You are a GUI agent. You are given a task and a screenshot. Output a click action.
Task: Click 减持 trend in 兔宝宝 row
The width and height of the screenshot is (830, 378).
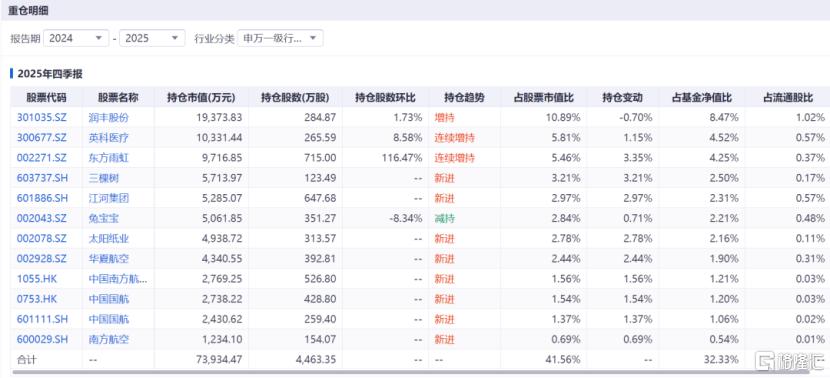pyautogui.click(x=444, y=218)
